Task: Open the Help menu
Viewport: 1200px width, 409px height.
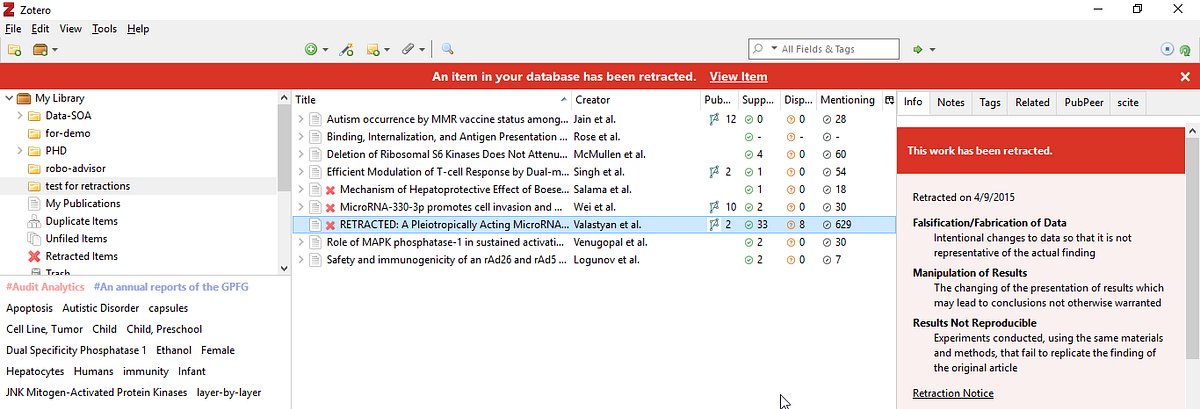Action: click(x=138, y=29)
